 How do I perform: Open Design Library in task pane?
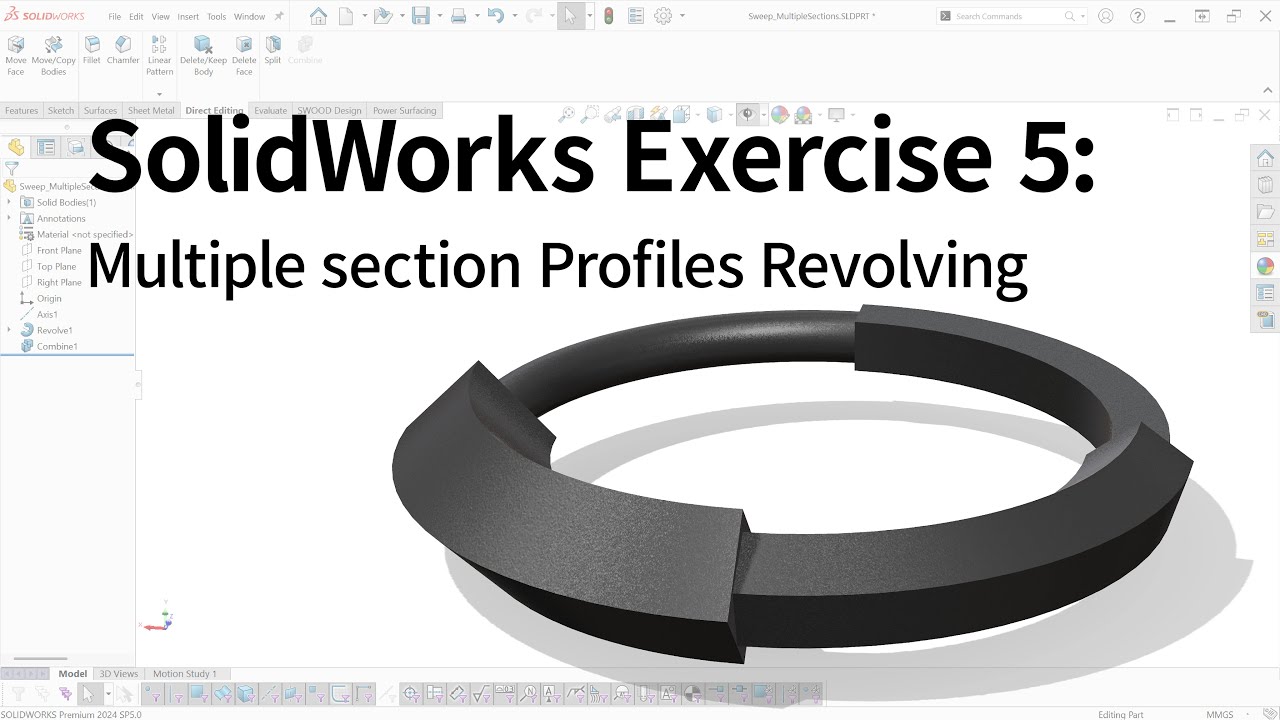[x=1265, y=185]
